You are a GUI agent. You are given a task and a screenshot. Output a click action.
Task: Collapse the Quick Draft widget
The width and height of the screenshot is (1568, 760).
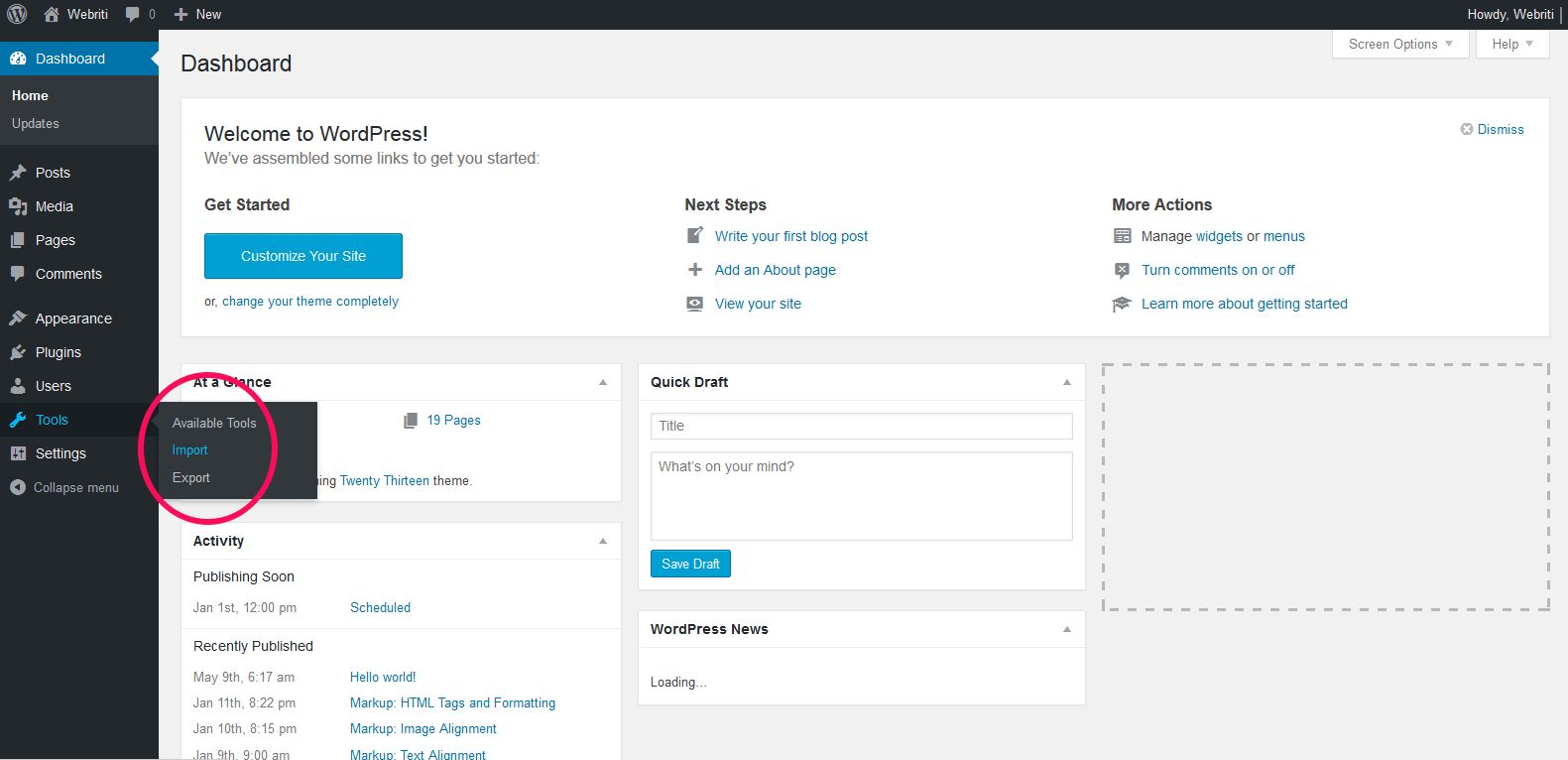(1067, 382)
